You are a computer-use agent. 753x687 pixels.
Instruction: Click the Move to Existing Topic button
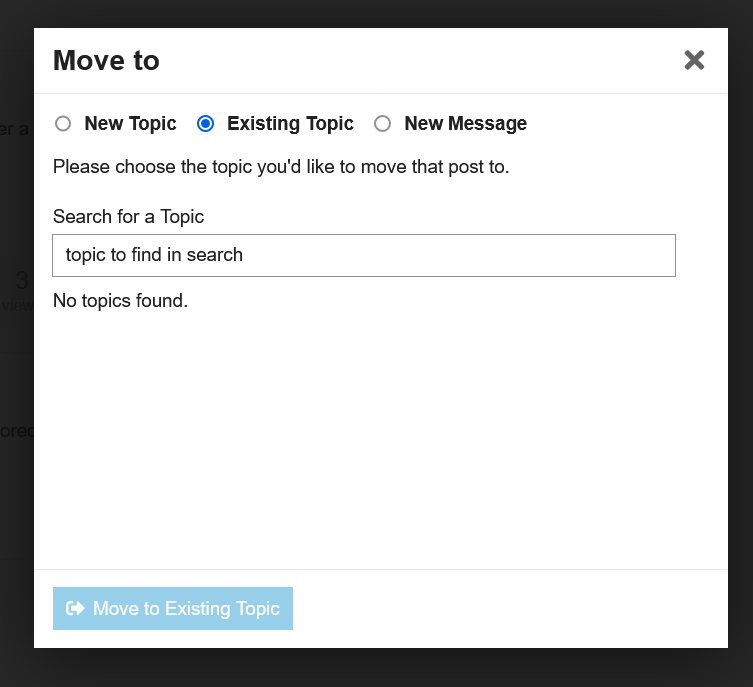click(173, 608)
